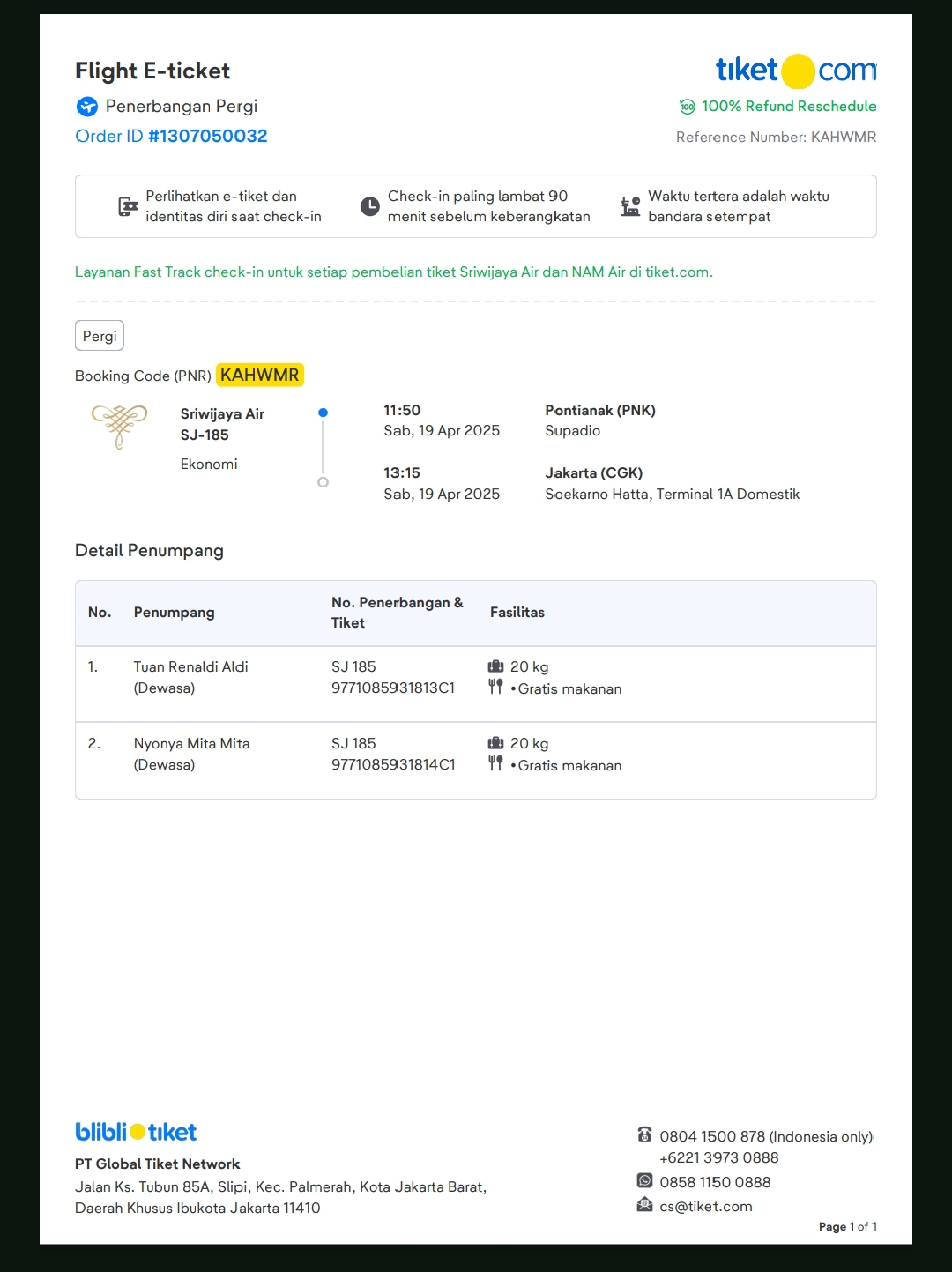
Task: Click the Sriwijaya Air airline logo
Action: pos(120,427)
